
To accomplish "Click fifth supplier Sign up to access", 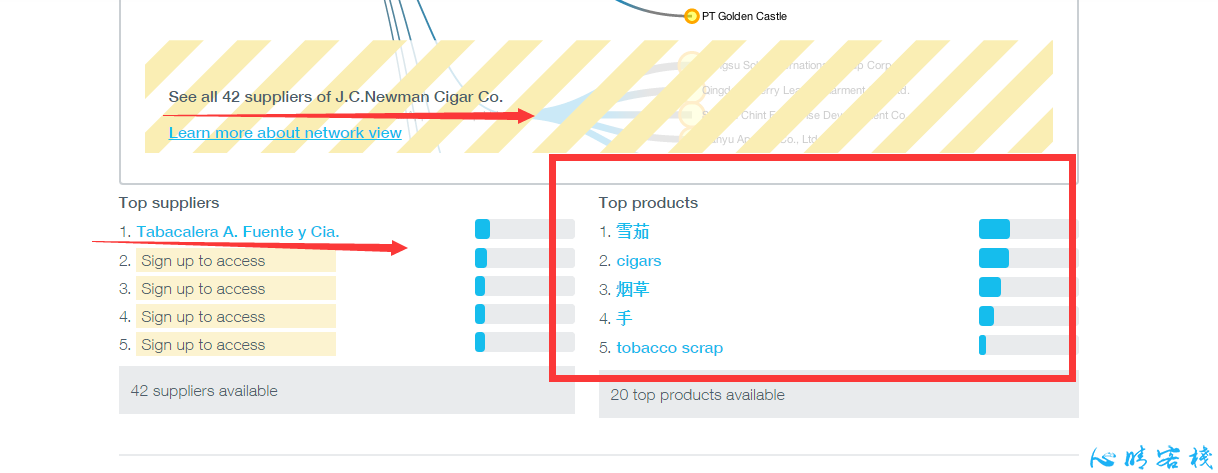I will click(x=236, y=345).
